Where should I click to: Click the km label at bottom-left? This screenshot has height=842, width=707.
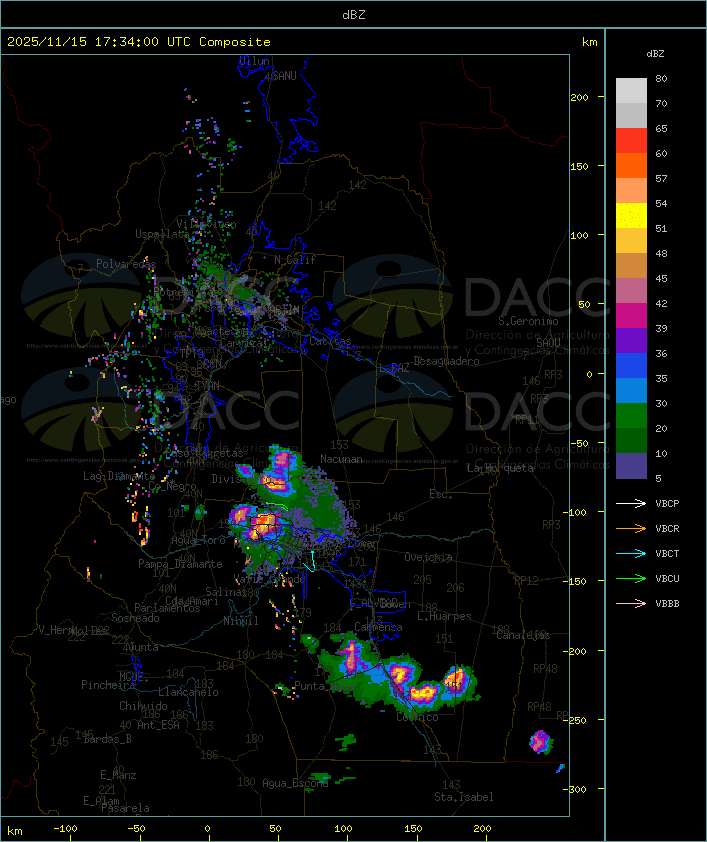click(14, 831)
